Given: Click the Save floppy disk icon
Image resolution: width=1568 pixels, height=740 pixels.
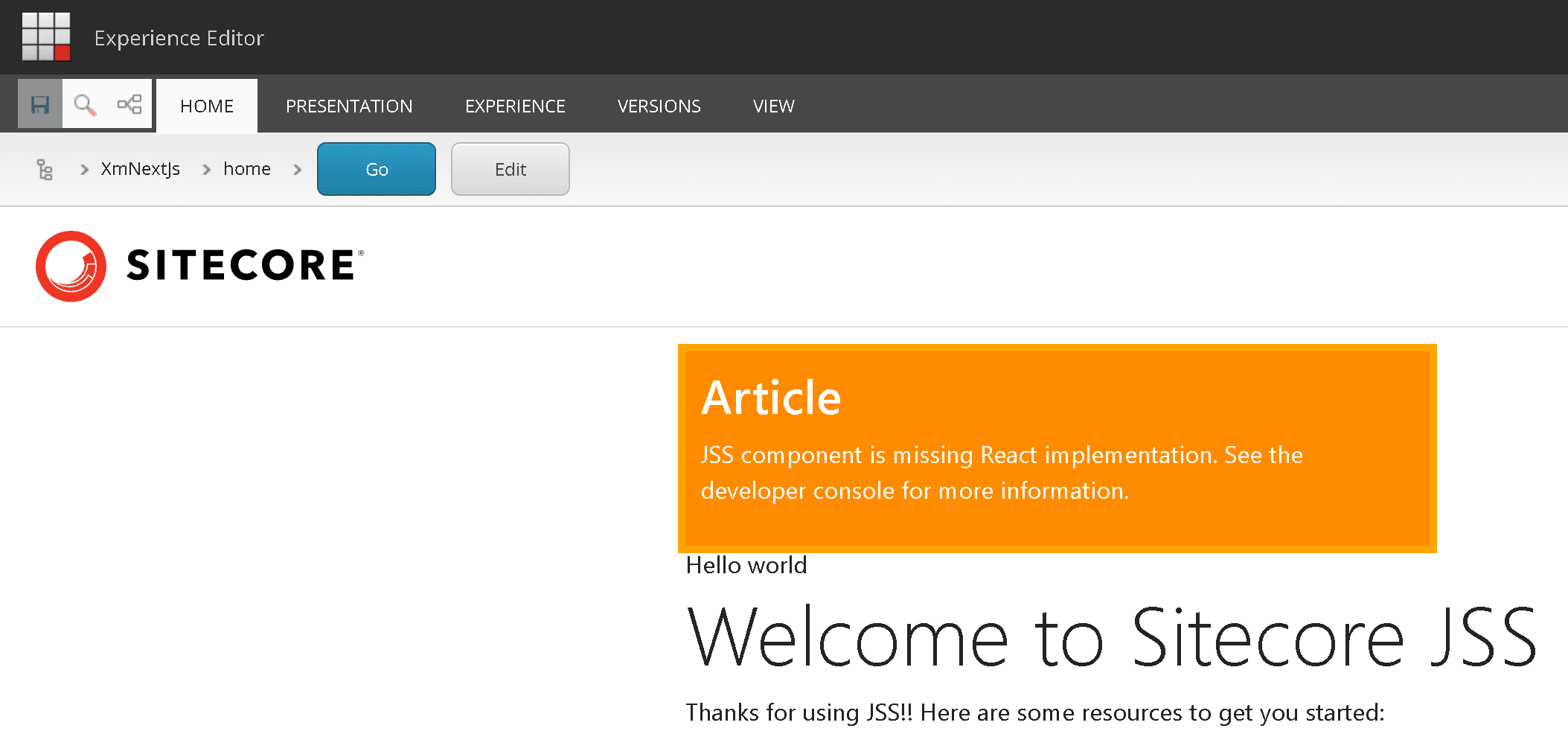Looking at the screenshot, I should tap(40, 104).
